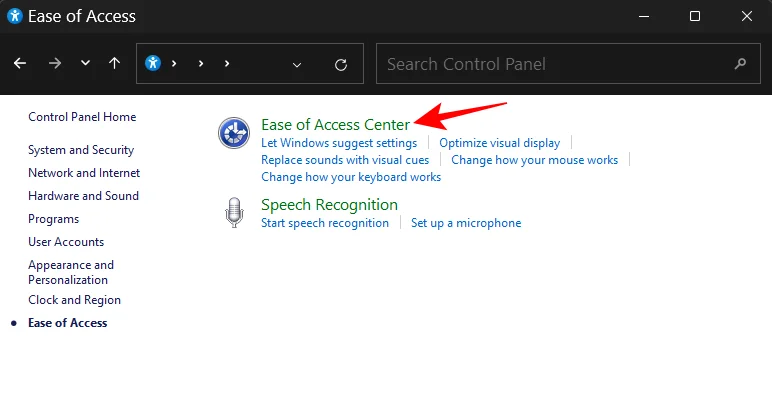
Task: Maximize the Ease of Access window
Action: click(x=695, y=16)
